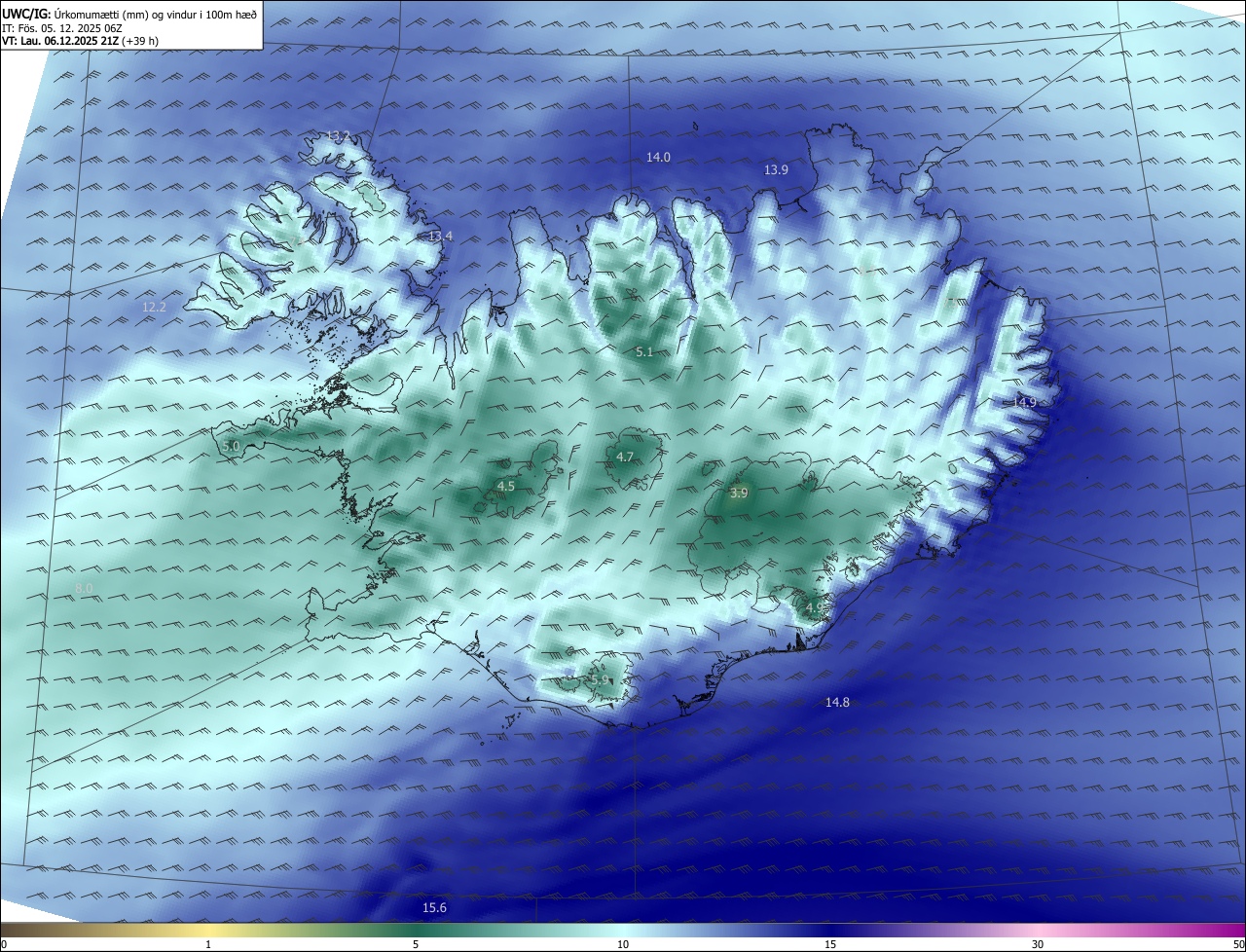Click the 8.0 value southwest of Iceland
The image size is (1246, 952).
tap(84, 588)
